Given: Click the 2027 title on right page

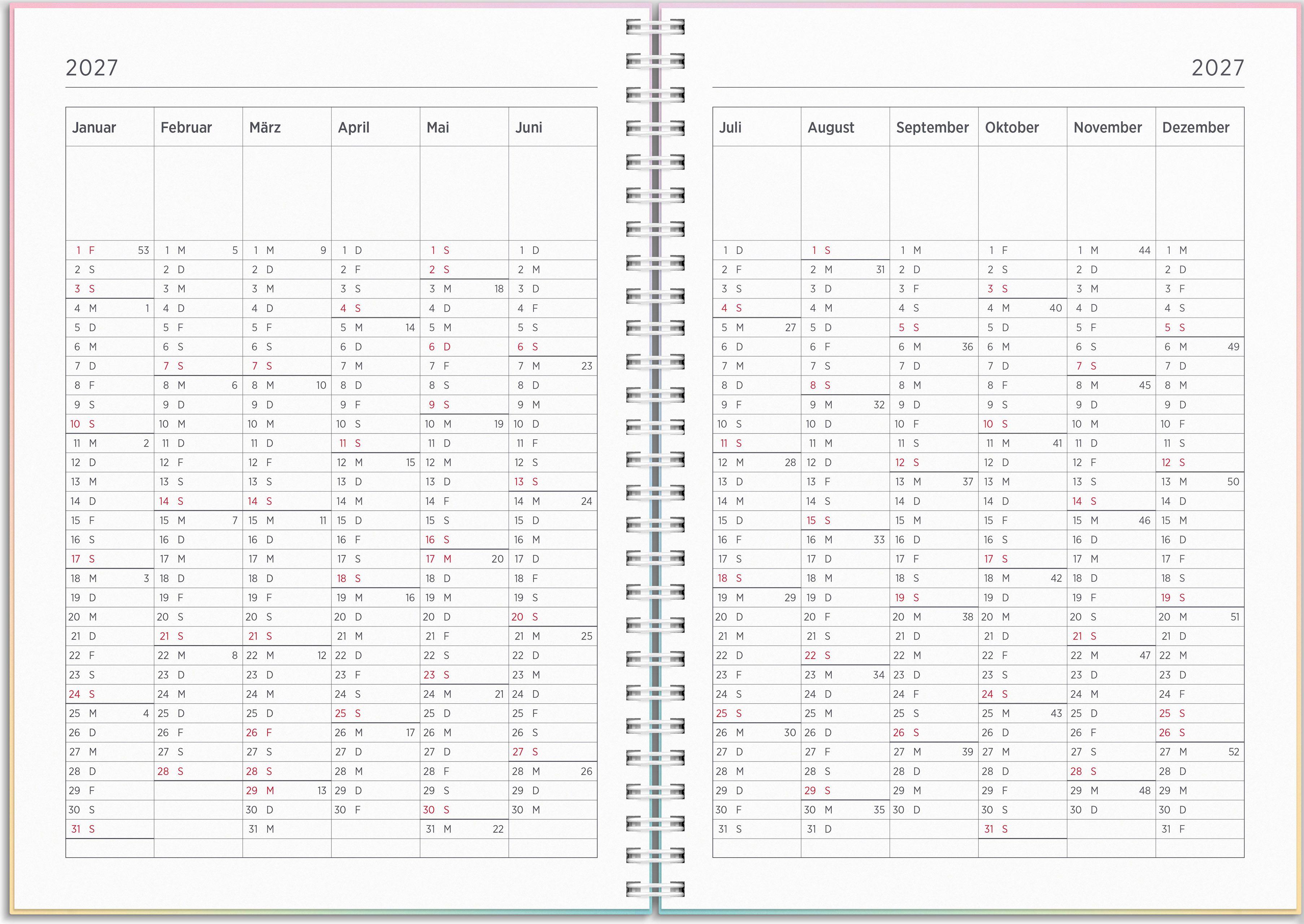Looking at the screenshot, I should point(1217,68).
